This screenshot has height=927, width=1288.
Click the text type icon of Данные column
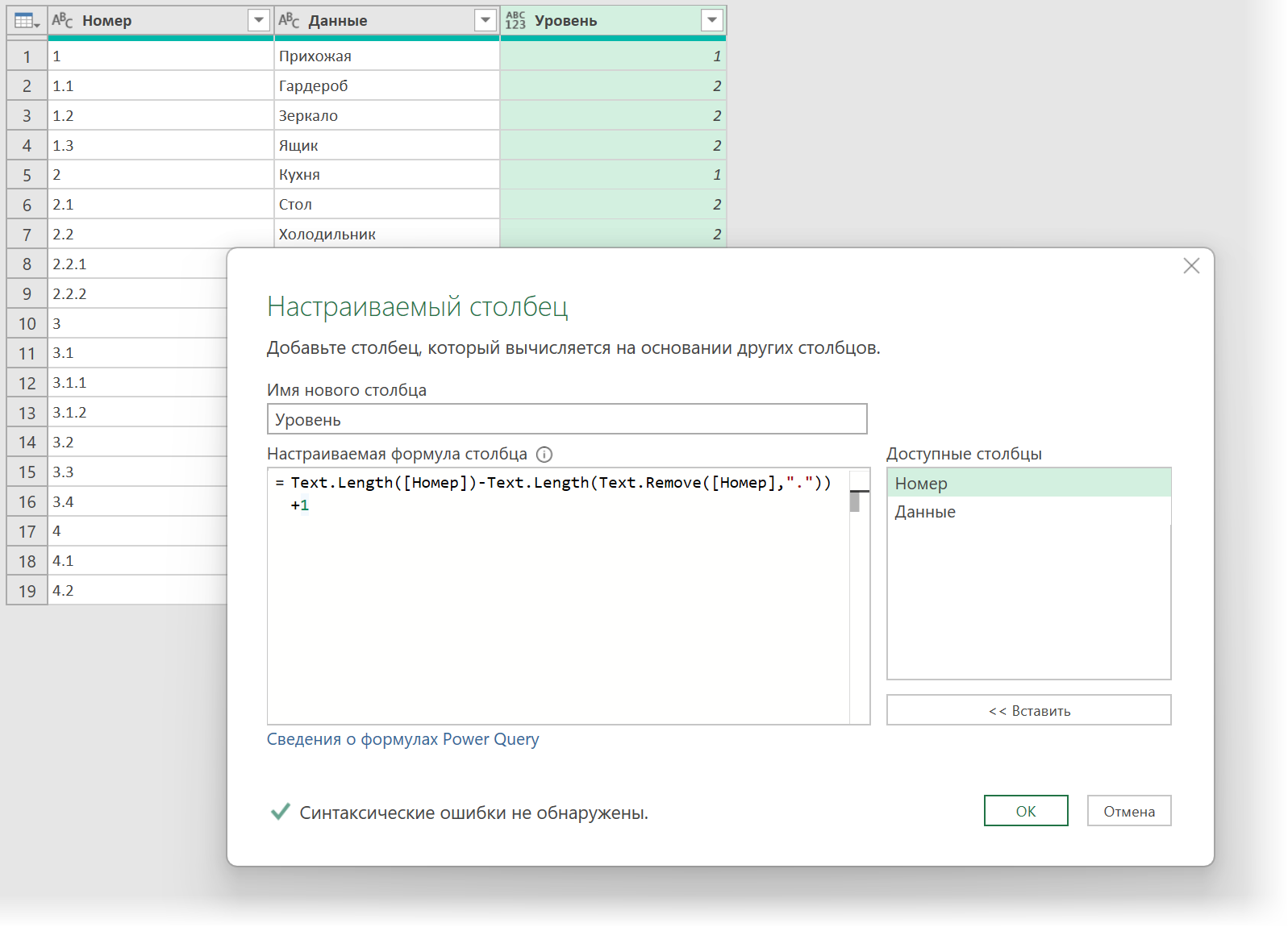(289, 20)
